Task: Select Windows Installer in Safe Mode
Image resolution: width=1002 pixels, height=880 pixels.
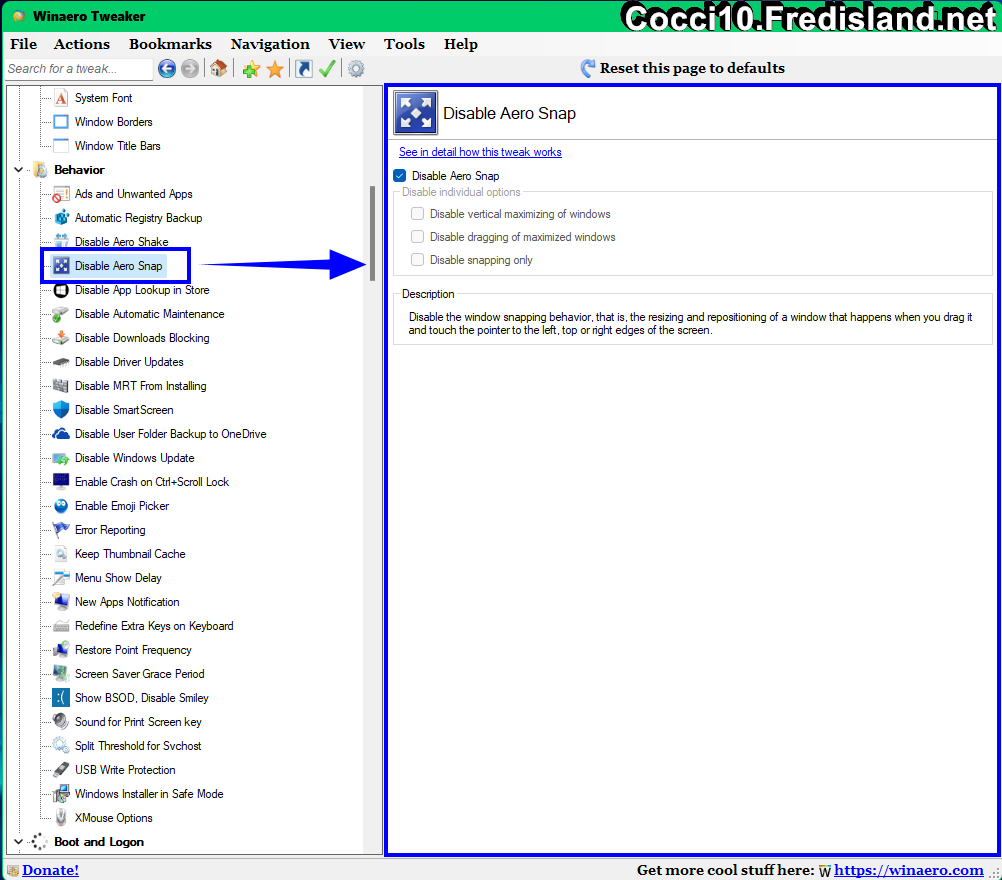Action: pos(149,794)
